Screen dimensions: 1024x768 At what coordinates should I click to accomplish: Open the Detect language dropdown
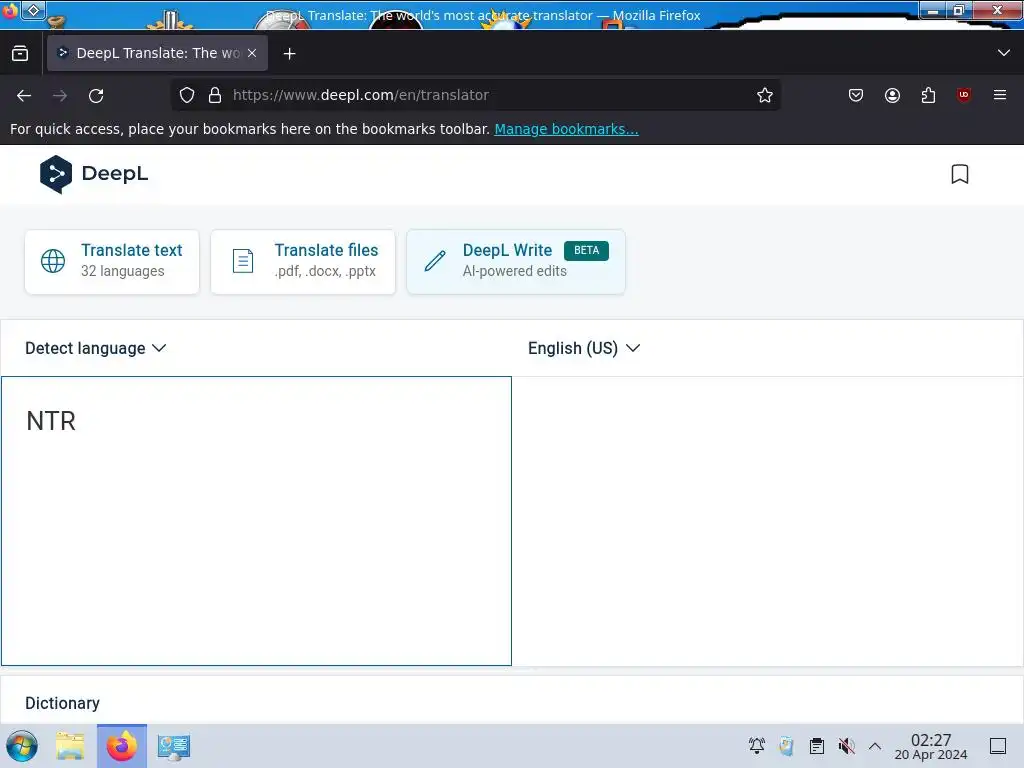(x=95, y=348)
